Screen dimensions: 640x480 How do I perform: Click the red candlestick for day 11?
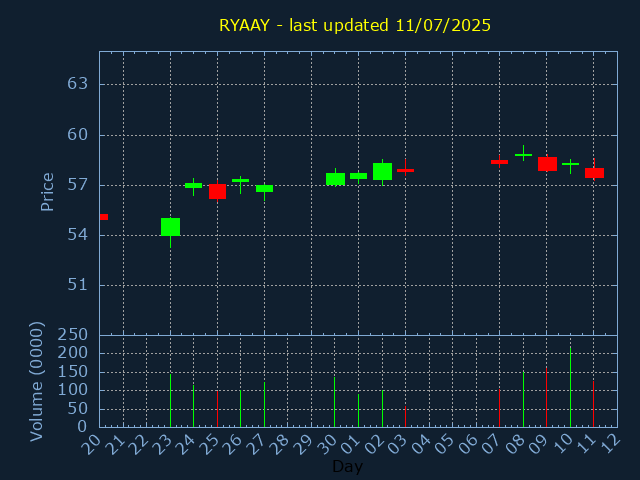tap(594, 173)
